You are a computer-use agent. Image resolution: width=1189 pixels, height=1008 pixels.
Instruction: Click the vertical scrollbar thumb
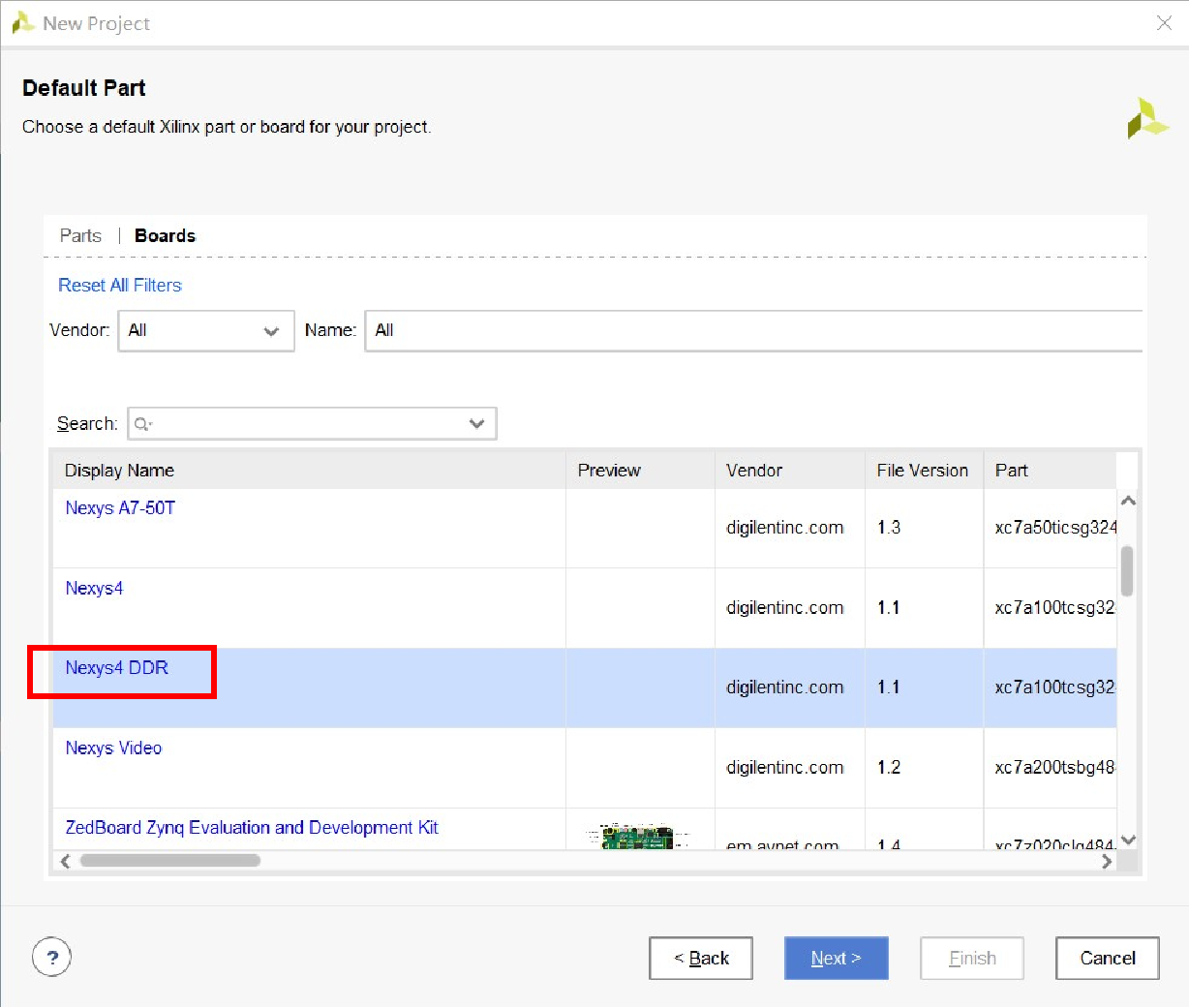point(1127,571)
